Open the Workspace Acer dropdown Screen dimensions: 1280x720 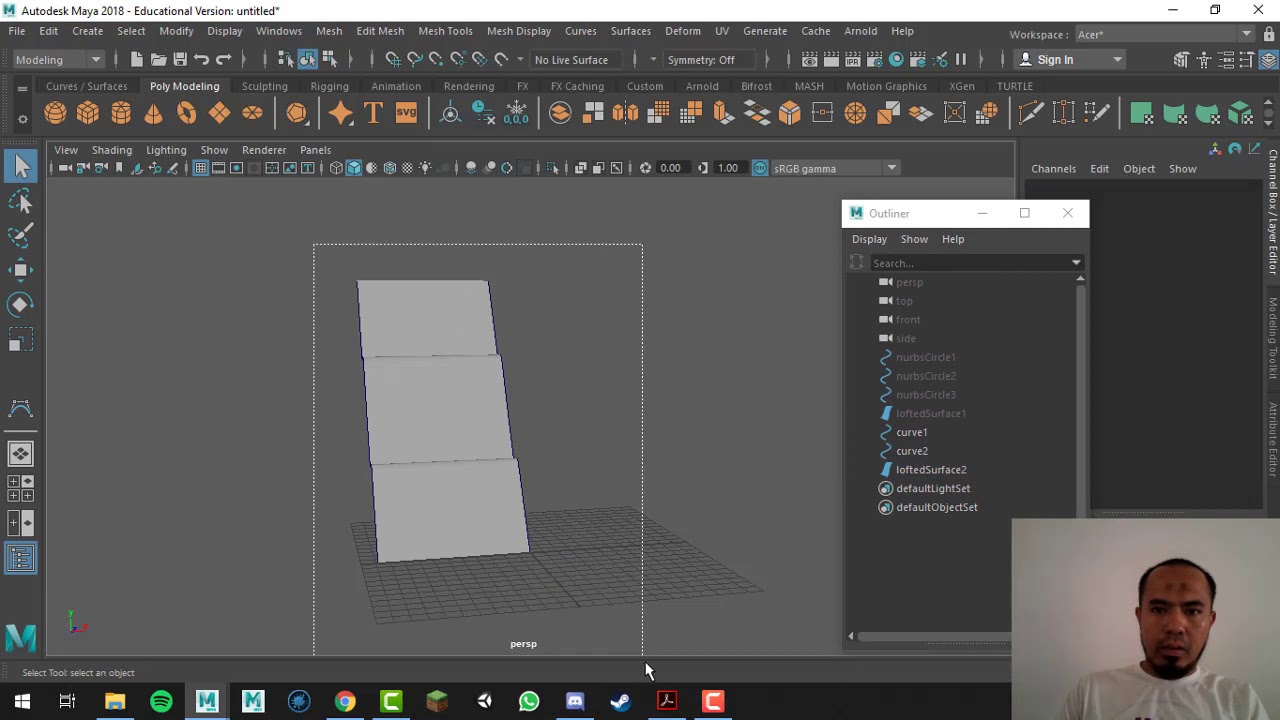tap(1165, 34)
